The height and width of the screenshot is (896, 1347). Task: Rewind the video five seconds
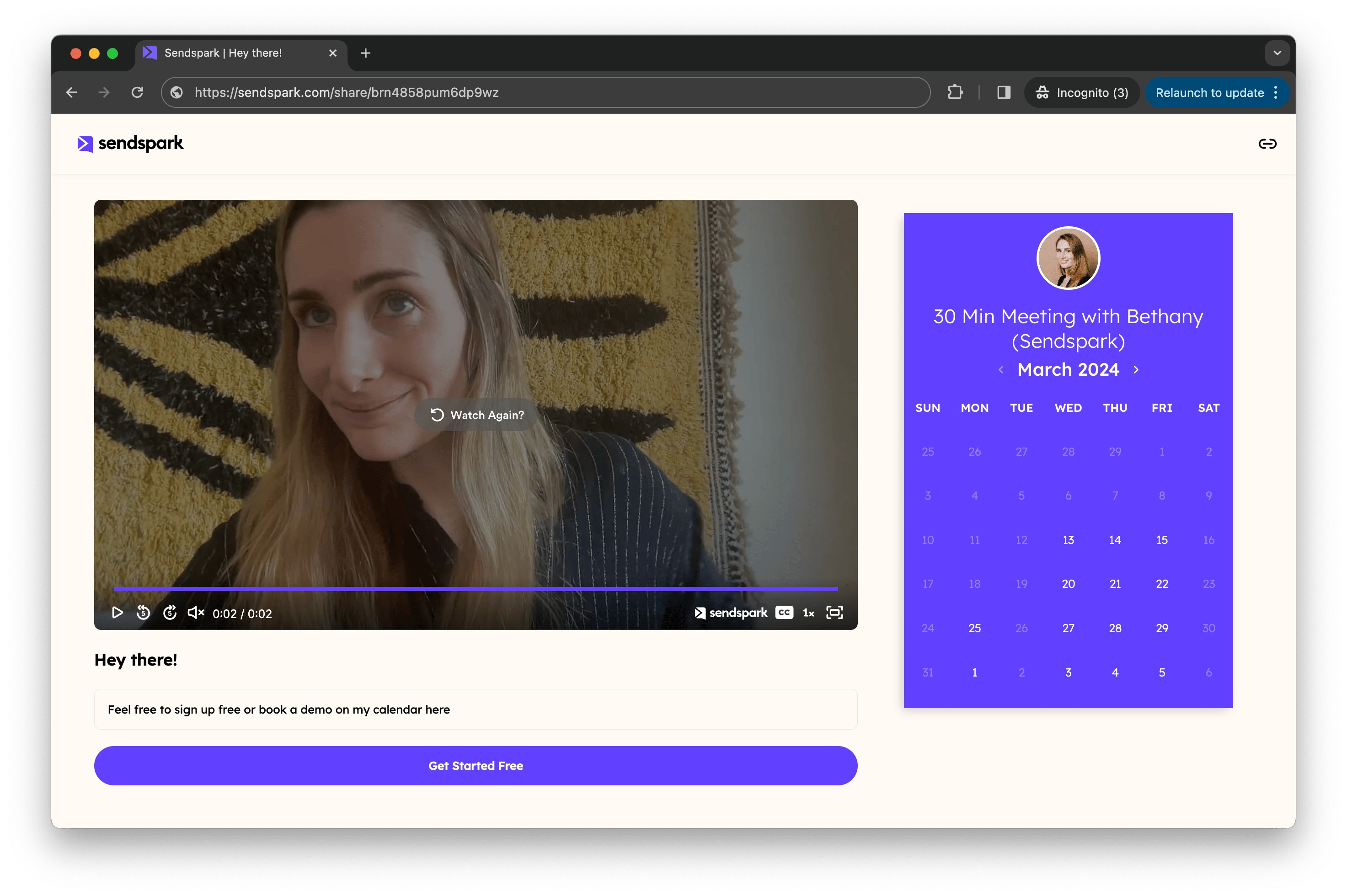(143, 613)
